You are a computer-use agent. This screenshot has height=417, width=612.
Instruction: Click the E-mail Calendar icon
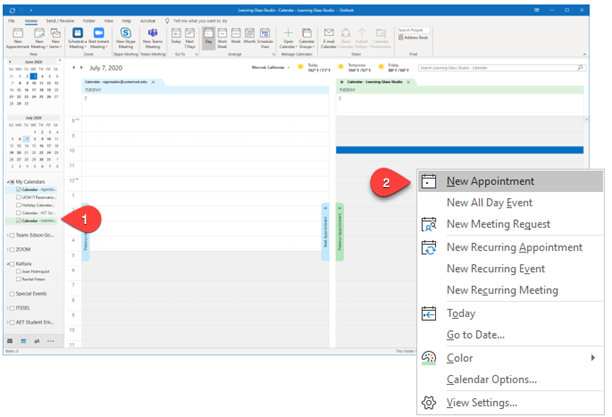tap(329, 38)
